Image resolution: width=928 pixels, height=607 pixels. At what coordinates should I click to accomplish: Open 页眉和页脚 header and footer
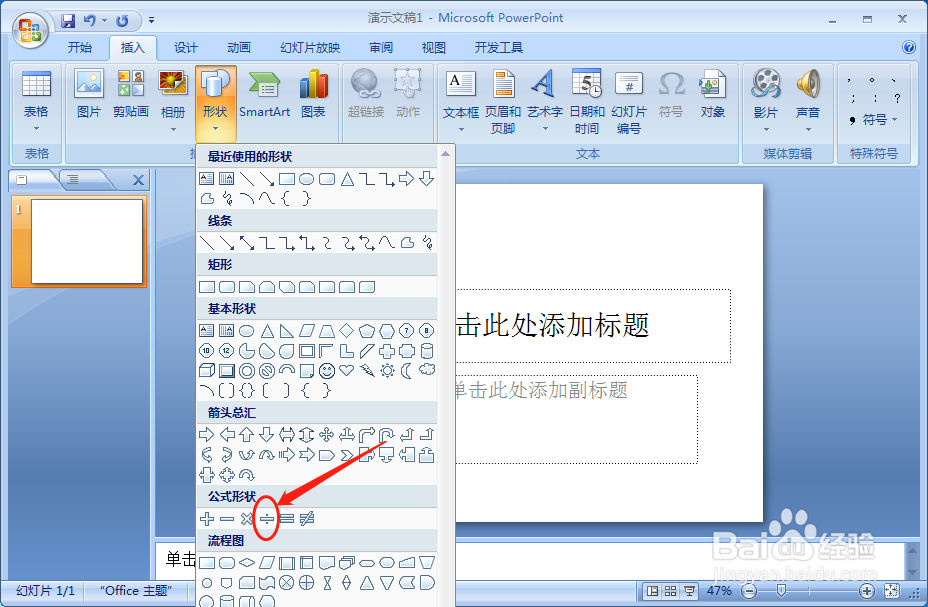click(x=503, y=101)
